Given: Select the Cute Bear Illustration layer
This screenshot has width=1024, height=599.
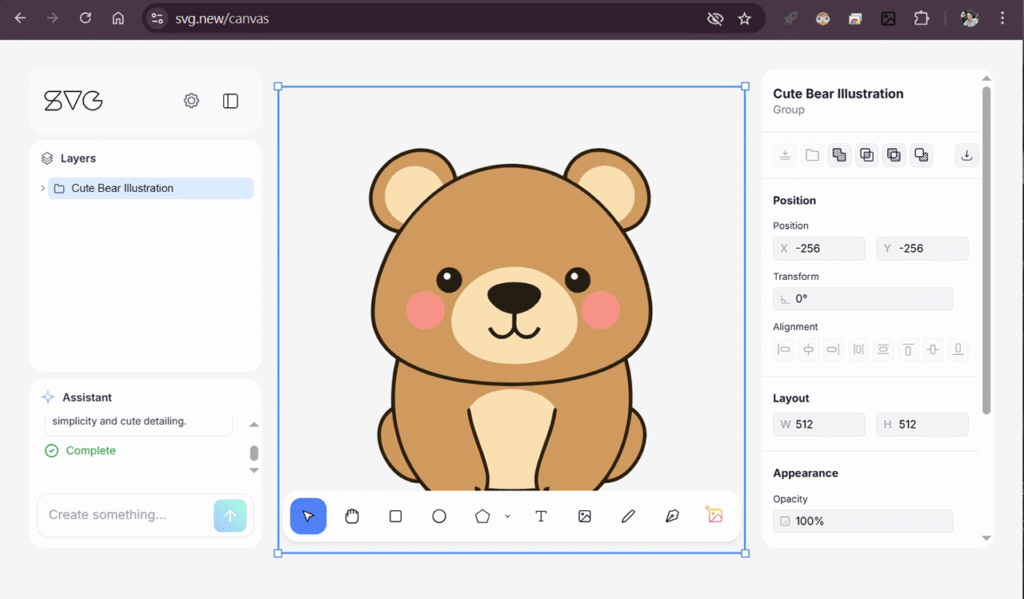Looking at the screenshot, I should point(150,188).
